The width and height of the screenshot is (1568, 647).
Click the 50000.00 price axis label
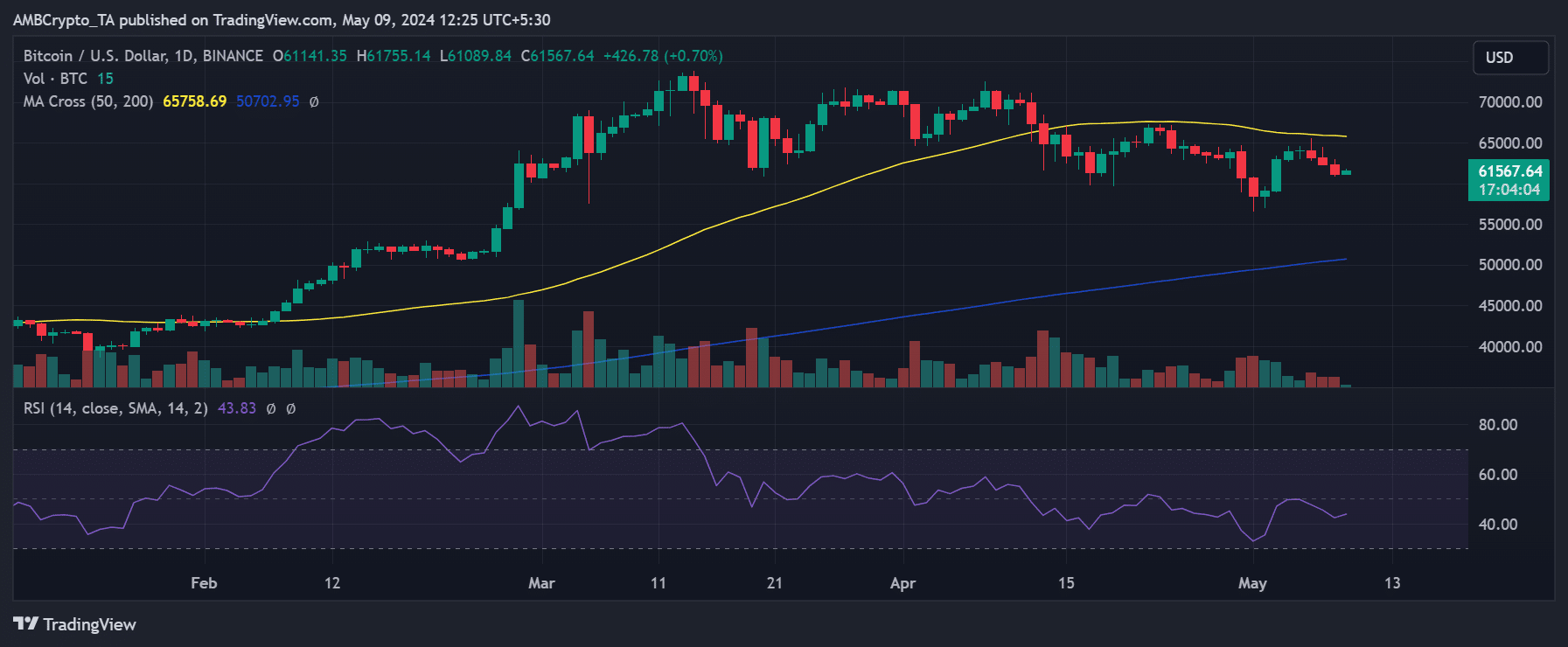click(x=1510, y=265)
